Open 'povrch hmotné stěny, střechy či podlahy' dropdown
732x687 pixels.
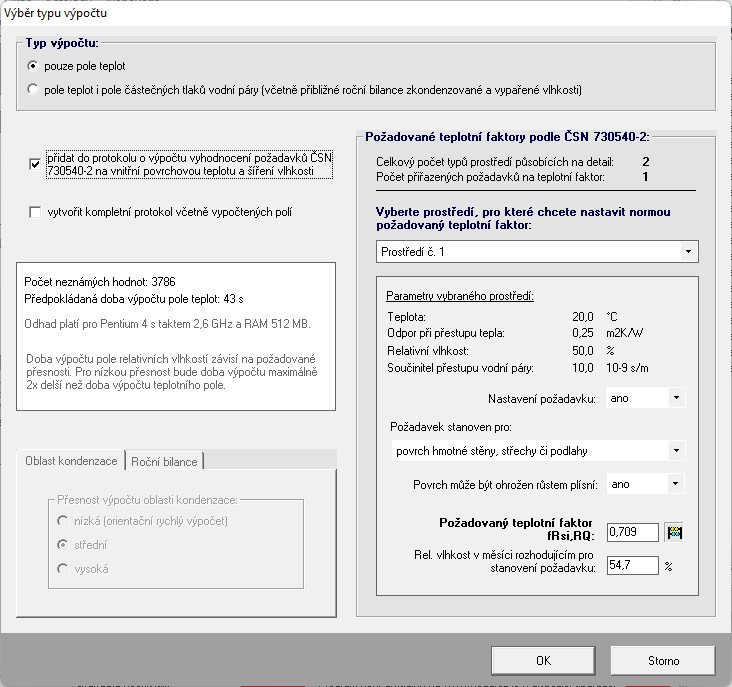pos(538,451)
